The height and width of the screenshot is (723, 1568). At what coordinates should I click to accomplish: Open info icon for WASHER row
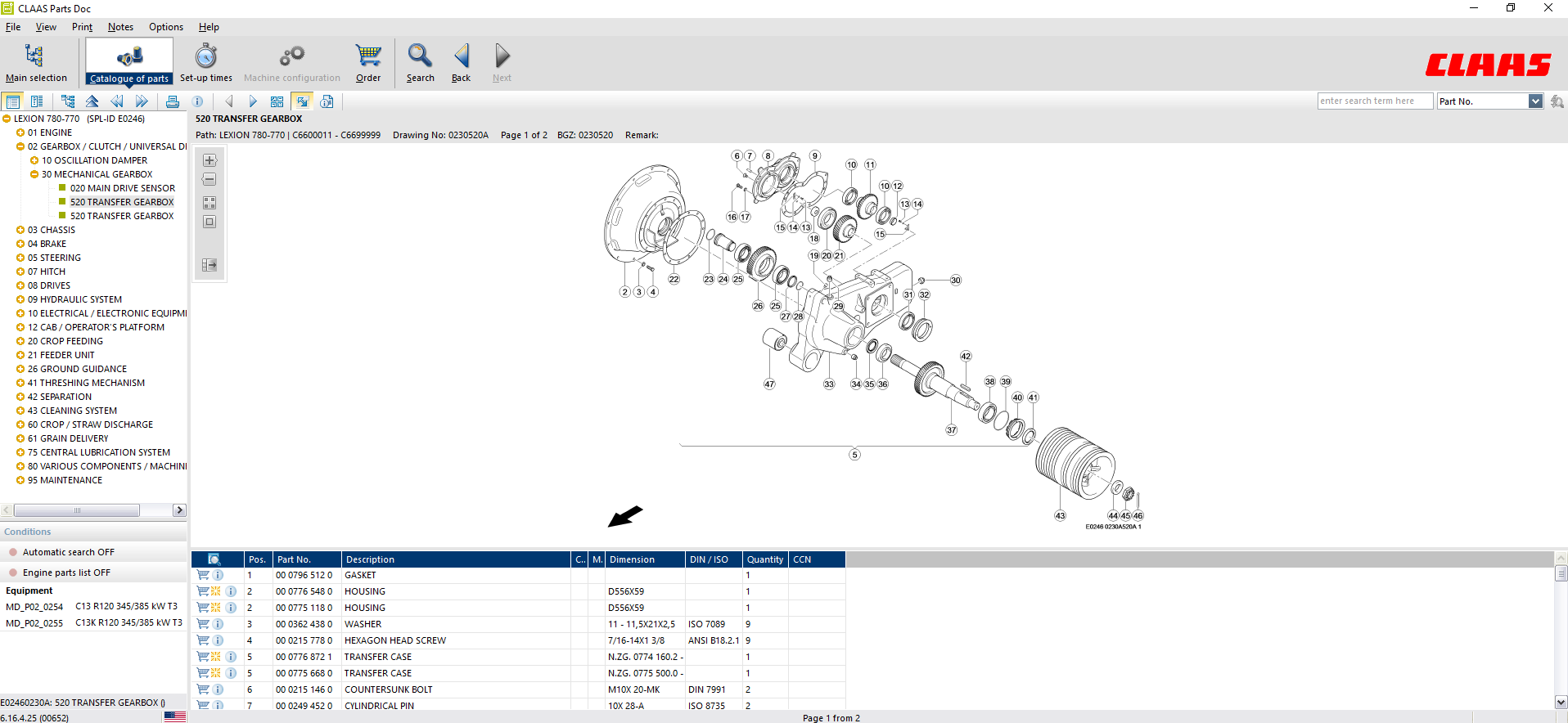click(219, 624)
